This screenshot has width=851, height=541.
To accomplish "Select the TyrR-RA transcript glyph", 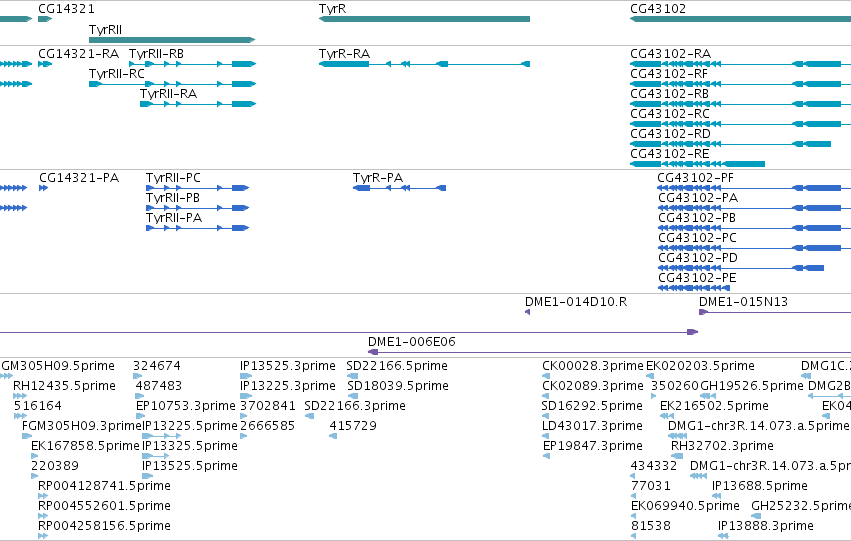I will tap(424, 64).
